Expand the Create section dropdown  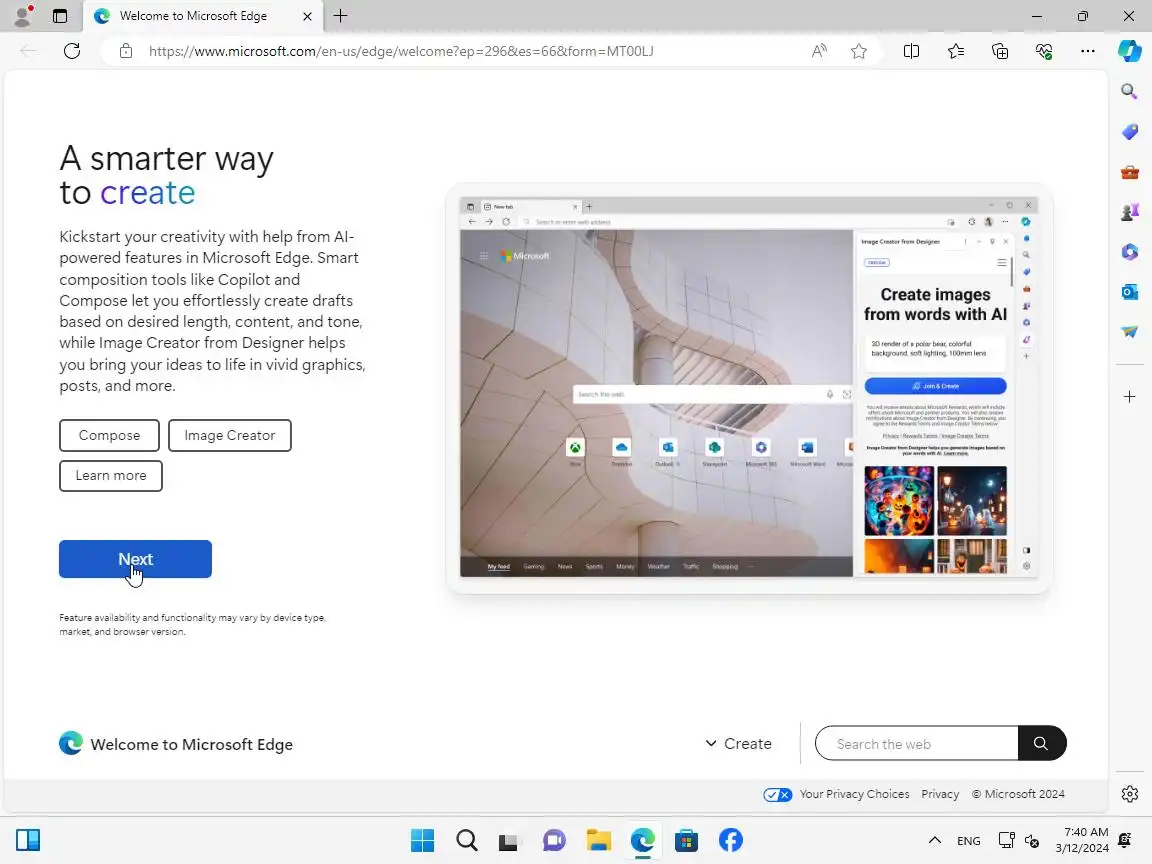(738, 744)
